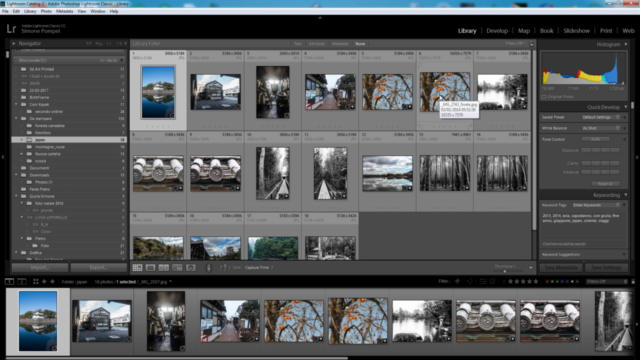Screen dimensions: 640x360
Task: Filter by red color label
Action: point(547,281)
